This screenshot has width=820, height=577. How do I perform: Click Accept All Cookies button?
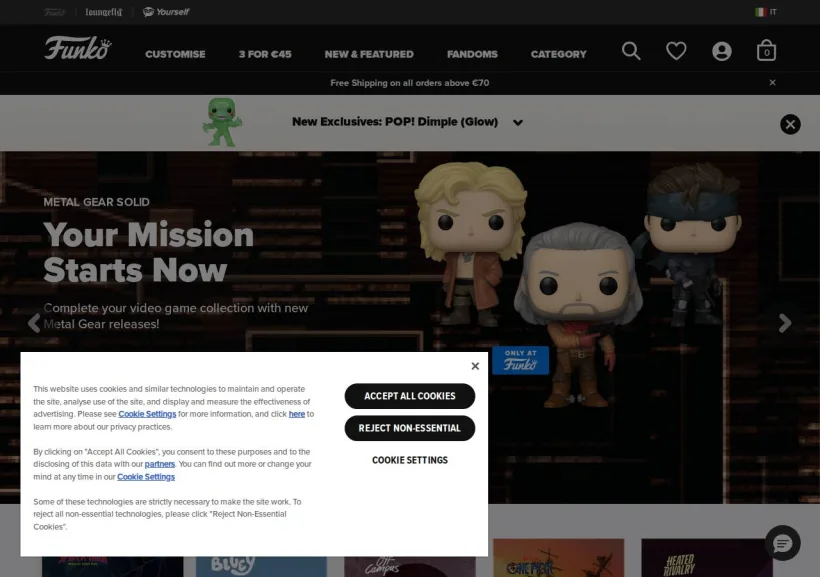click(x=410, y=396)
